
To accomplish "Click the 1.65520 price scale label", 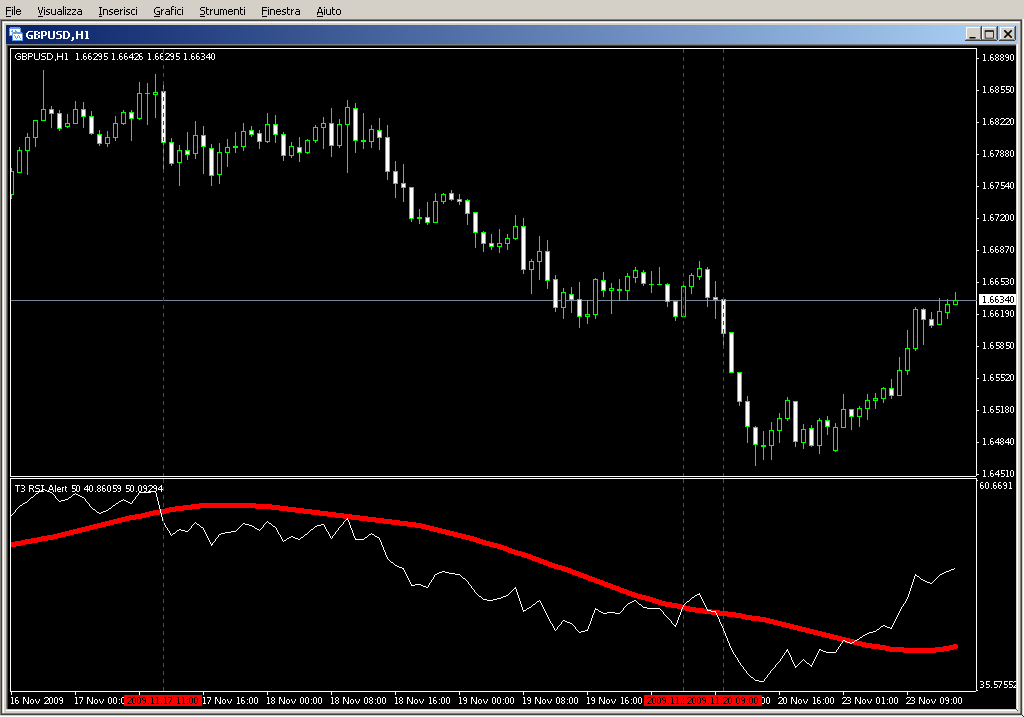I will tap(998, 377).
